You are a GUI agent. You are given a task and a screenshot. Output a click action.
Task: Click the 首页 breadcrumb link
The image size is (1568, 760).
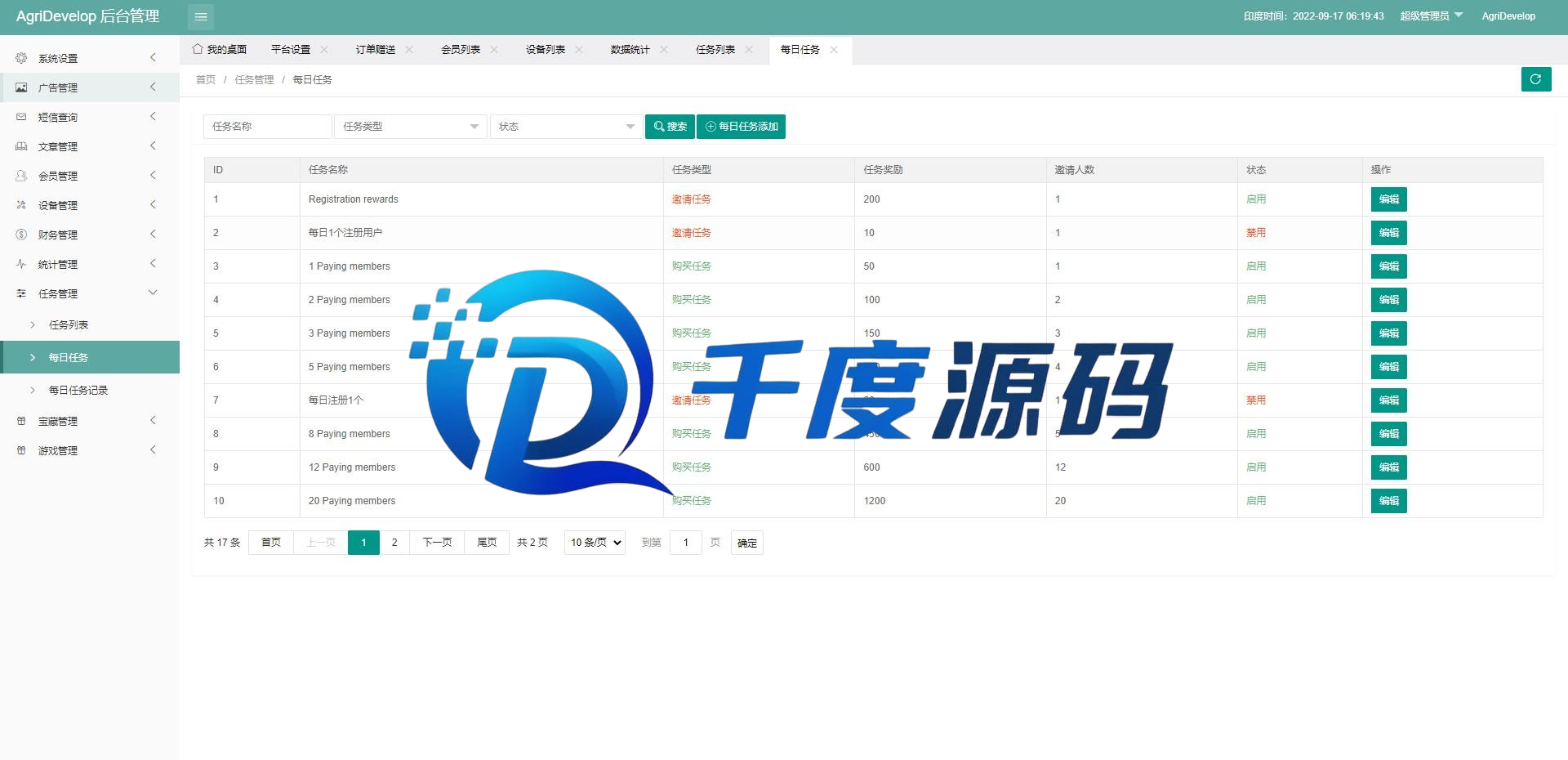tap(206, 80)
